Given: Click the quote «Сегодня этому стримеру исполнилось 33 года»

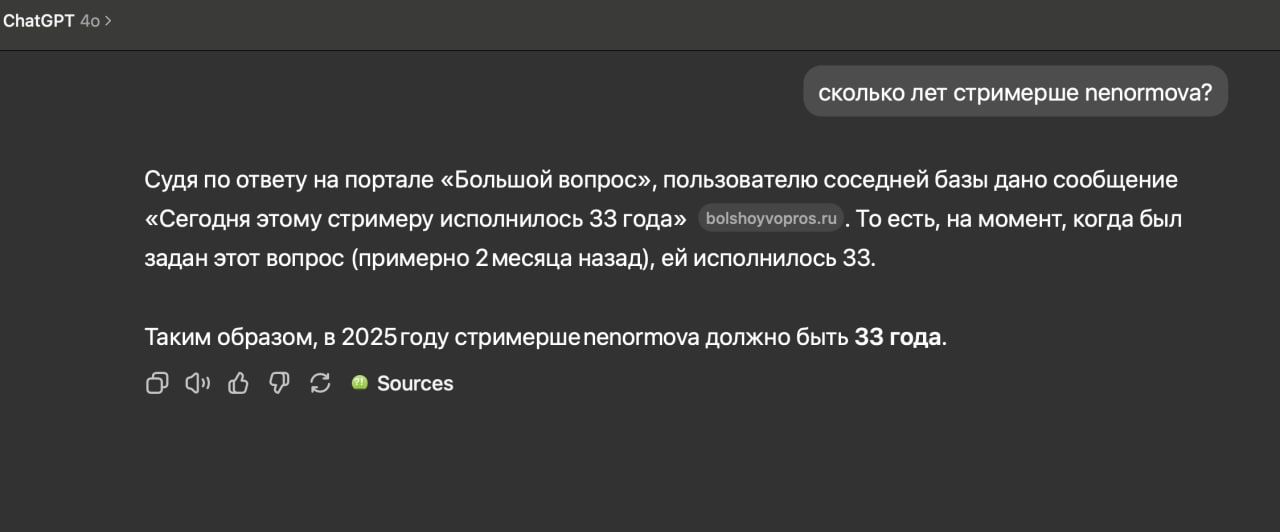Looking at the screenshot, I should [416, 218].
